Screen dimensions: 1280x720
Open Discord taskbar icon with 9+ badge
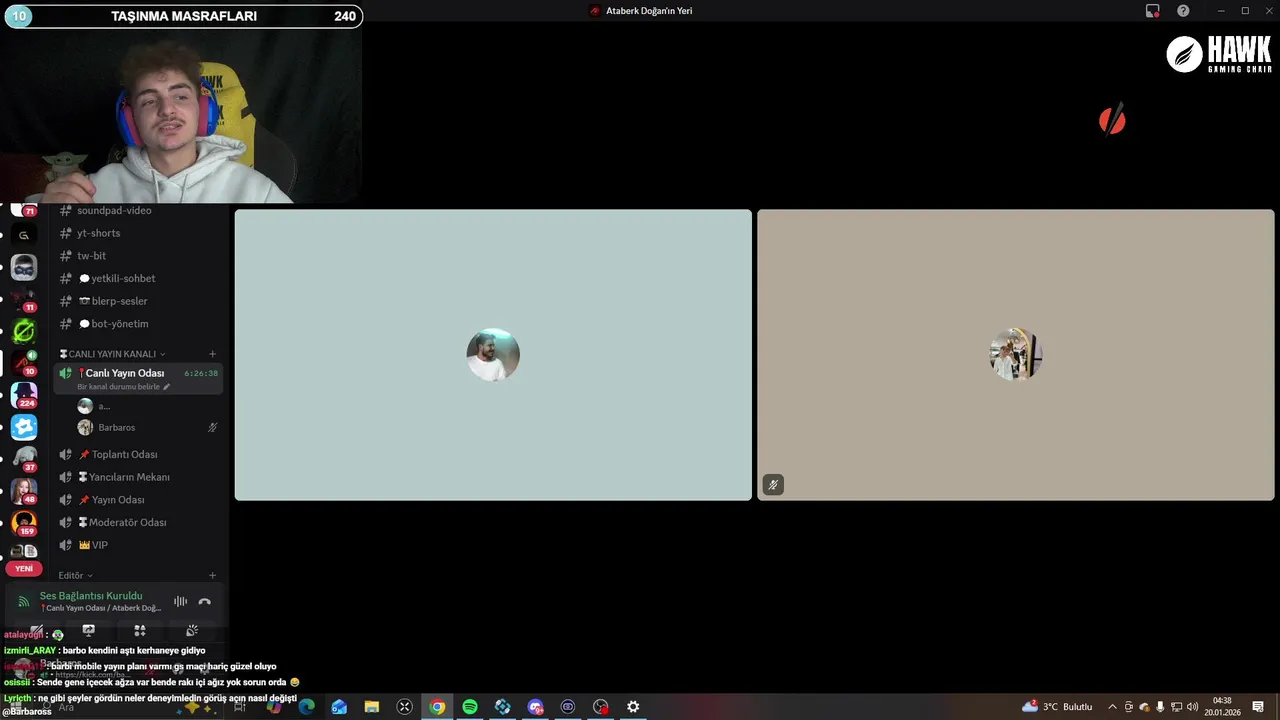[535, 707]
